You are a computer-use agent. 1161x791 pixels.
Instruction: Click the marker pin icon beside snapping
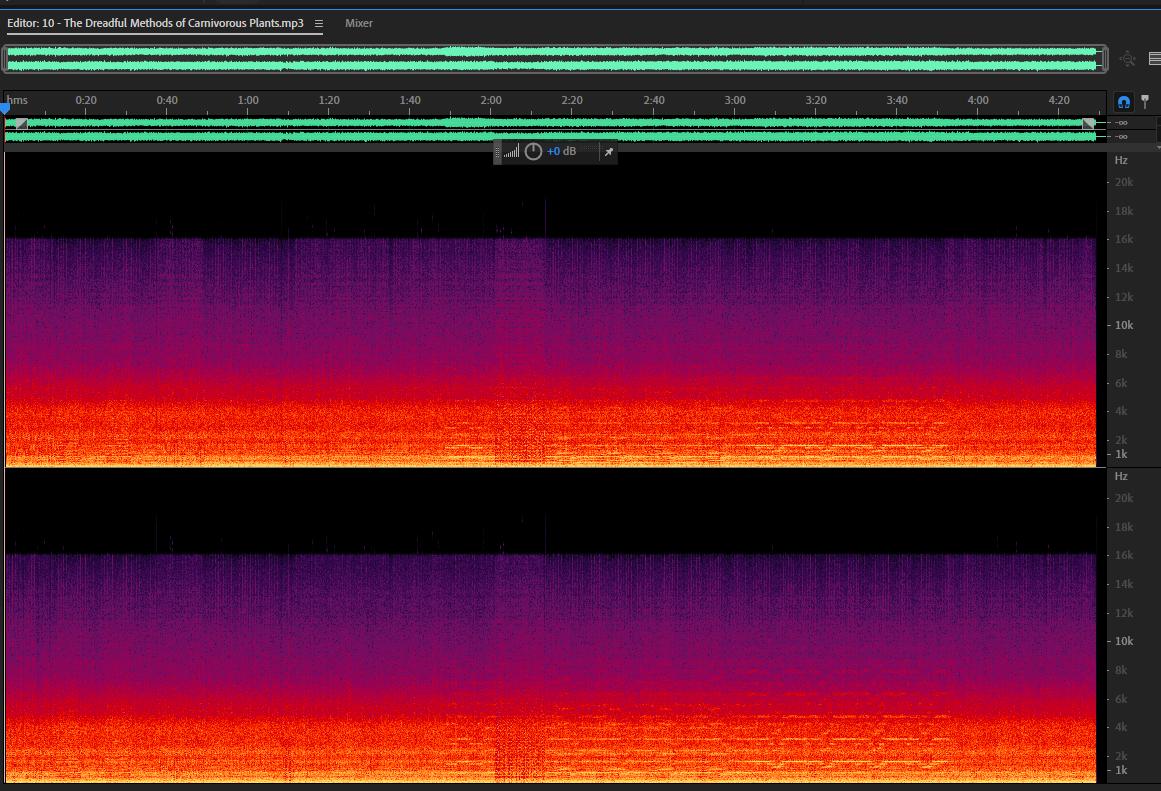1145,101
